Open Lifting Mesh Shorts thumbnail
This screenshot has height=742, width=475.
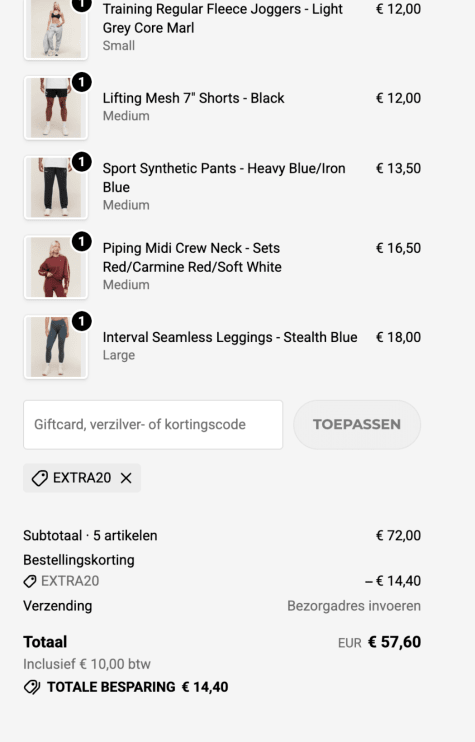tap(56, 108)
